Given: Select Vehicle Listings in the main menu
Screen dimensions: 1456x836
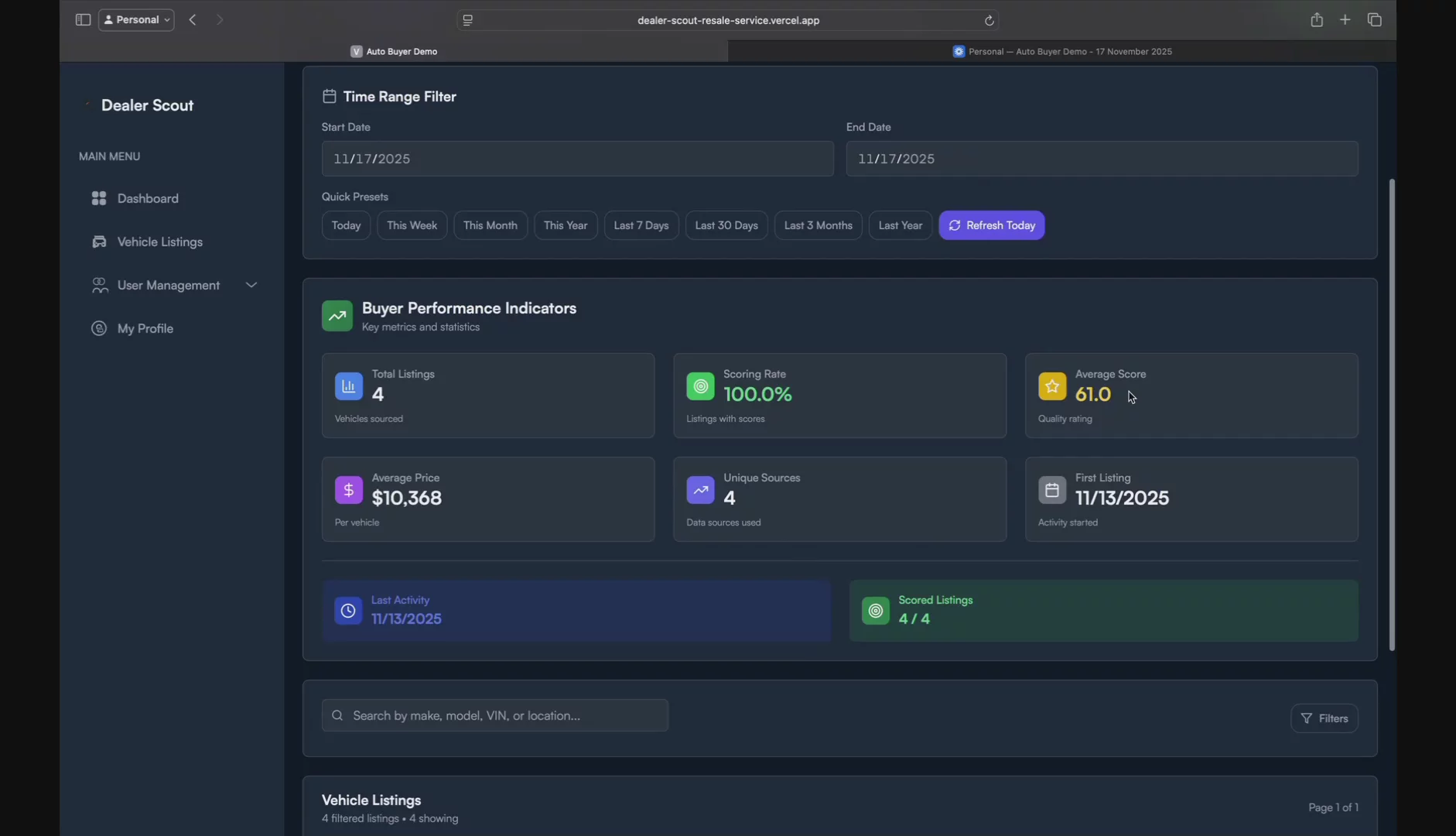Looking at the screenshot, I should pyautogui.click(x=159, y=242).
